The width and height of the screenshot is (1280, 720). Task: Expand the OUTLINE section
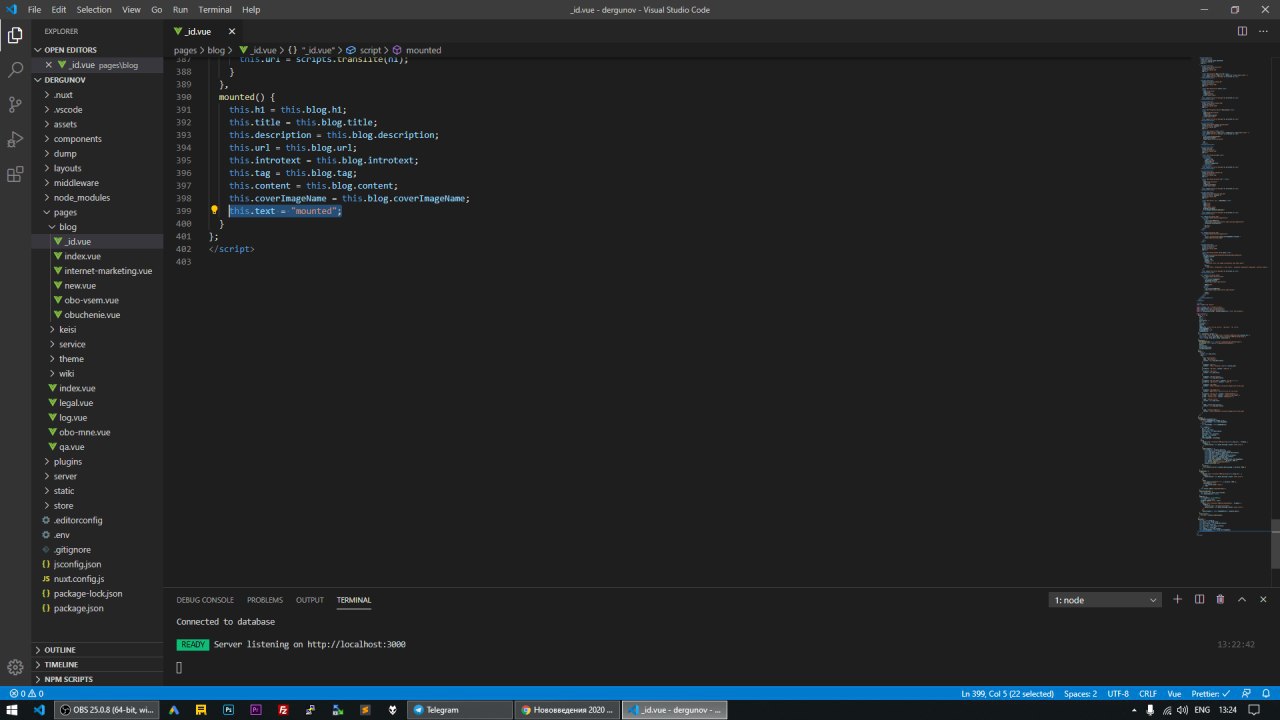point(97,650)
